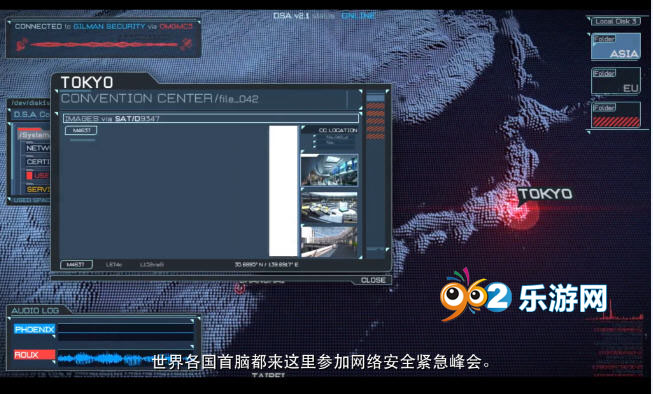Click the red target marker below the window
The width and height of the screenshot is (653, 394).
239,288
